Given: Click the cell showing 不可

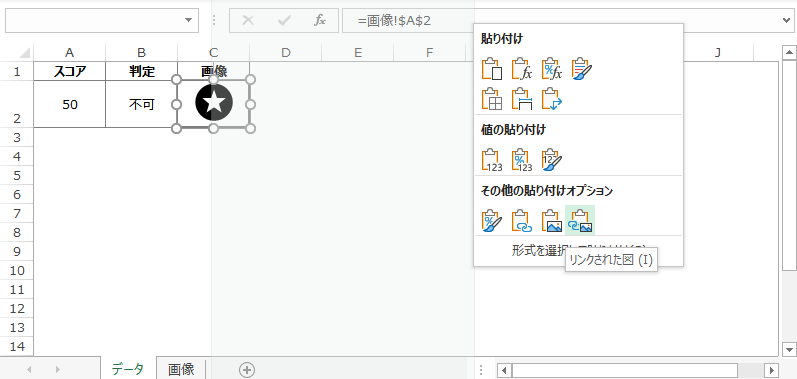Looking at the screenshot, I should (142, 104).
